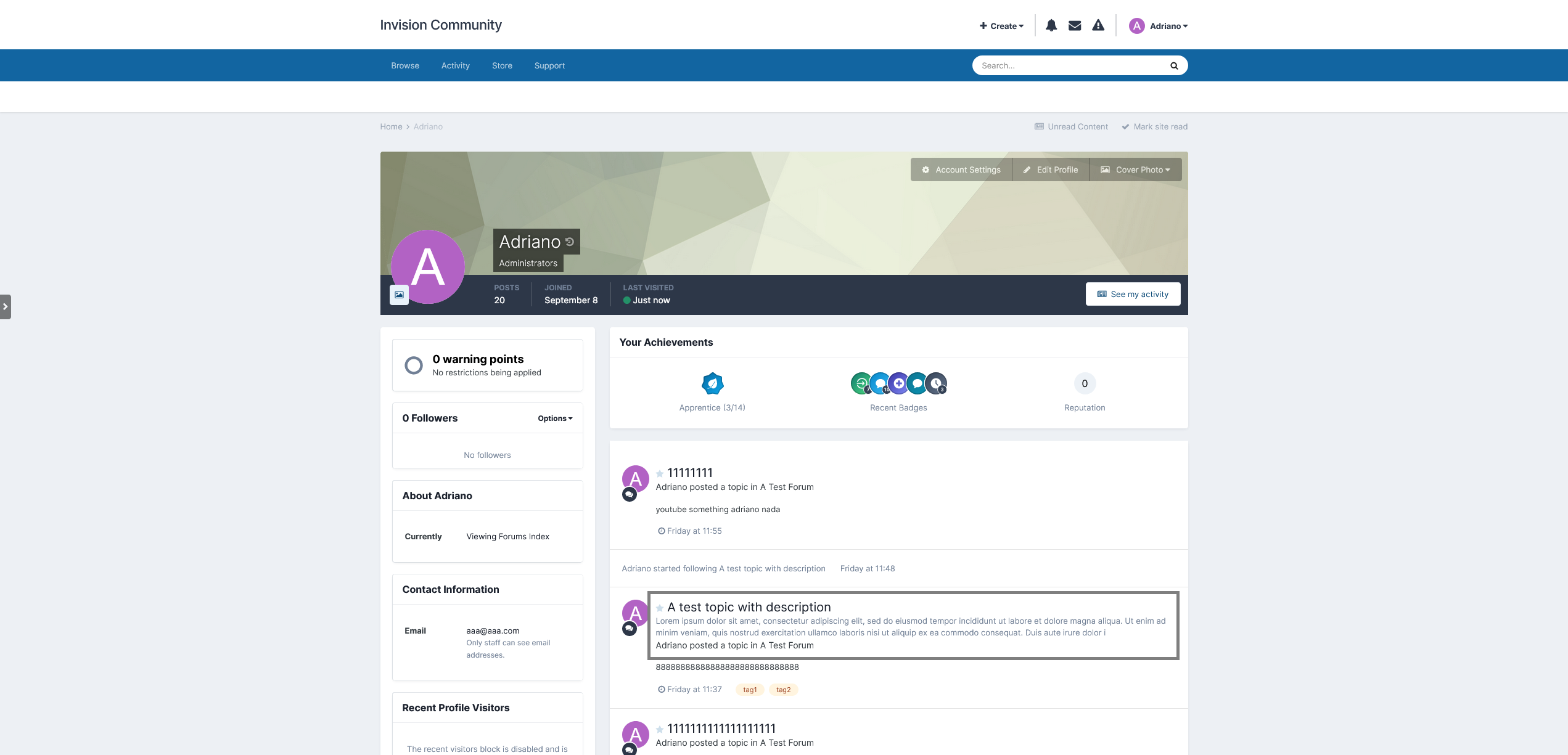Click into the Search input field
Image resolution: width=1568 pixels, height=755 pixels.
pos(1070,65)
